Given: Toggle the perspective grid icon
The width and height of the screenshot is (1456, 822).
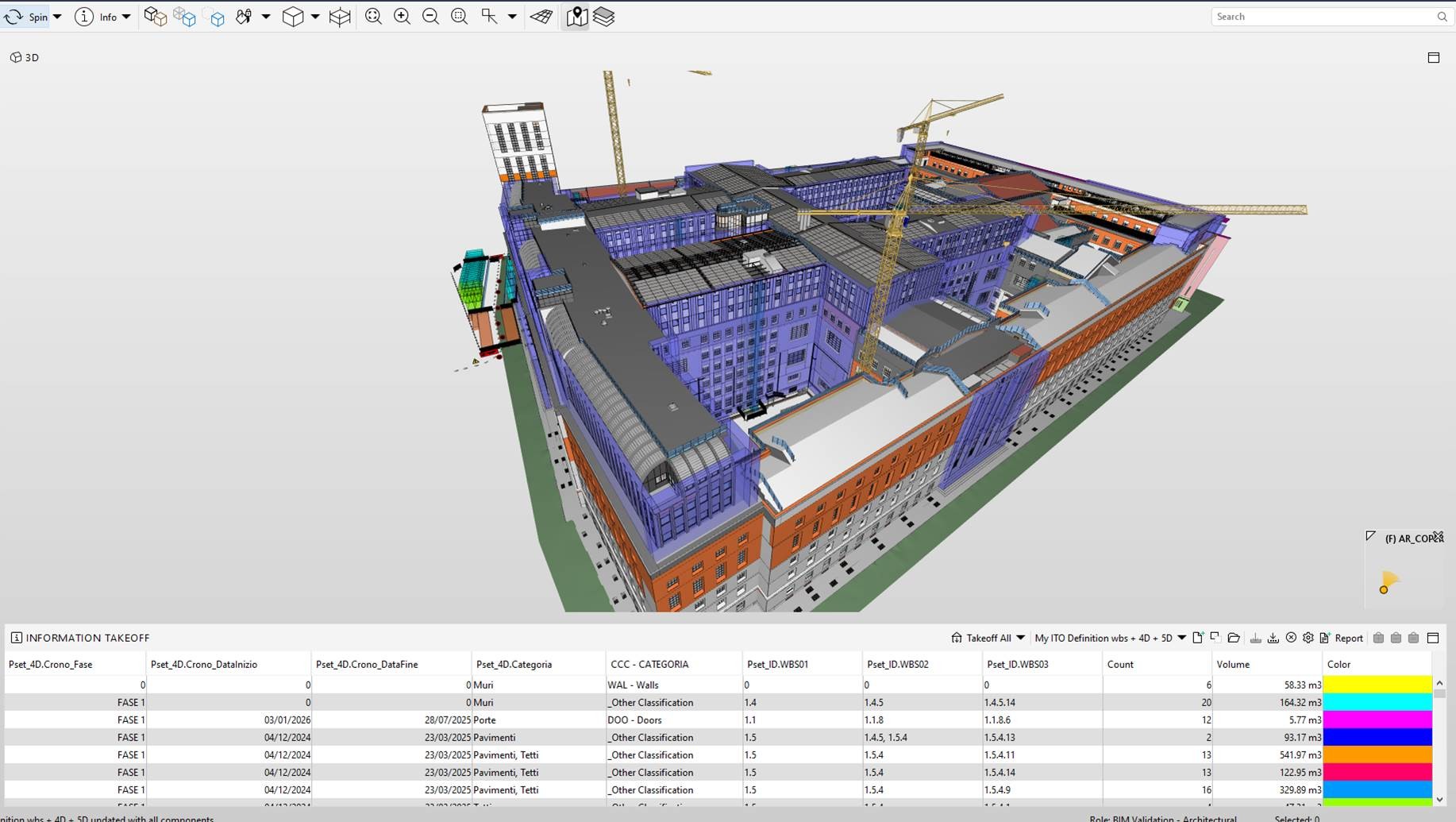Looking at the screenshot, I should 541,17.
